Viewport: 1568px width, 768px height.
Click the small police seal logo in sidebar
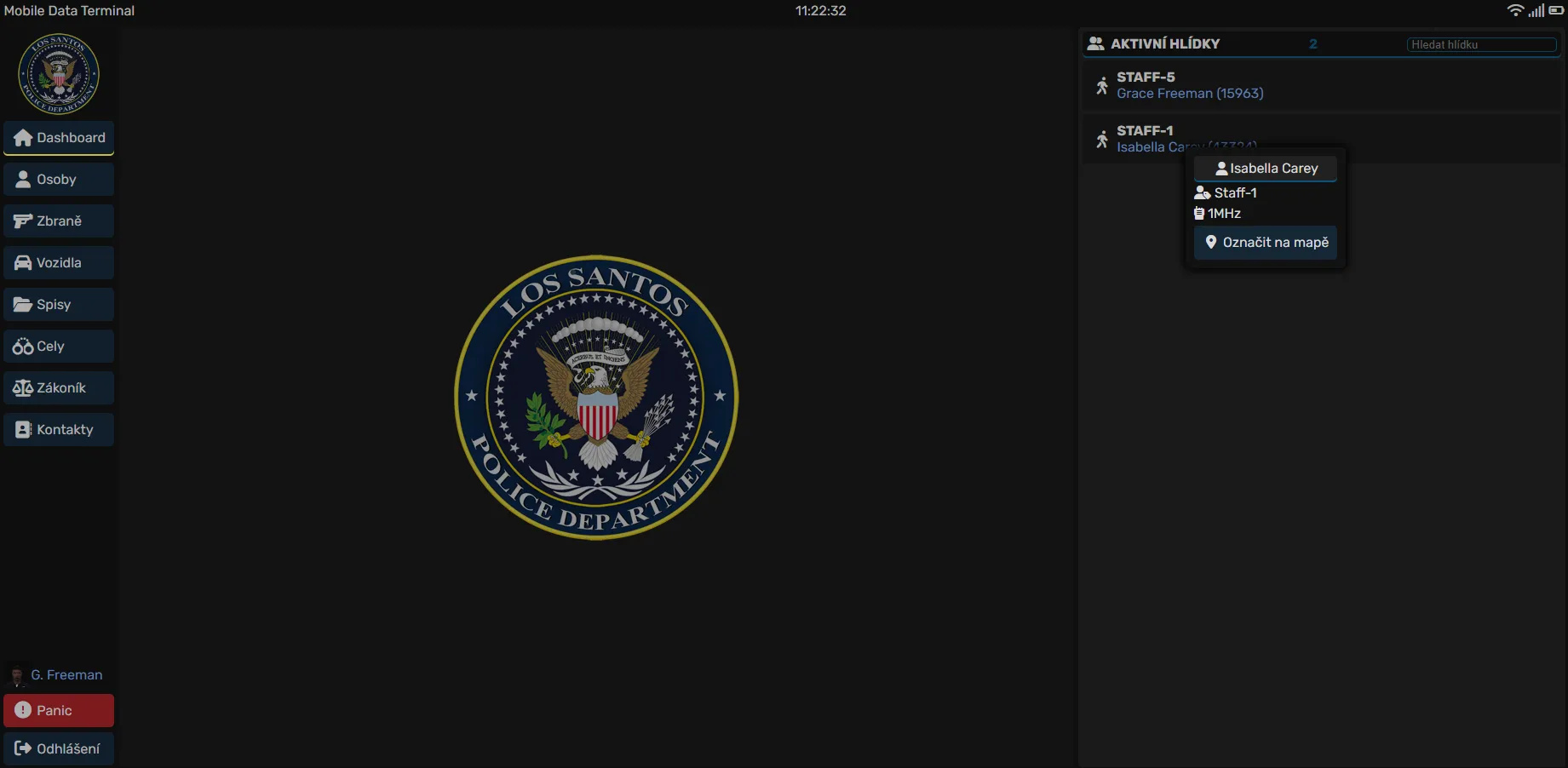pos(59,74)
